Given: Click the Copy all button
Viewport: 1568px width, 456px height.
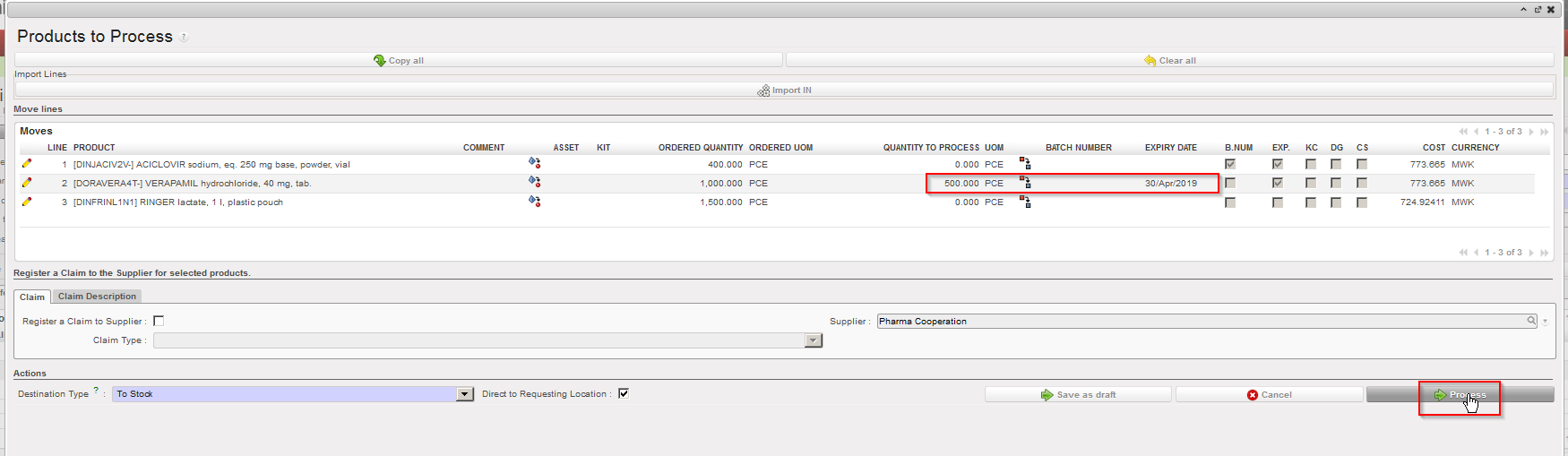Looking at the screenshot, I should (399, 60).
